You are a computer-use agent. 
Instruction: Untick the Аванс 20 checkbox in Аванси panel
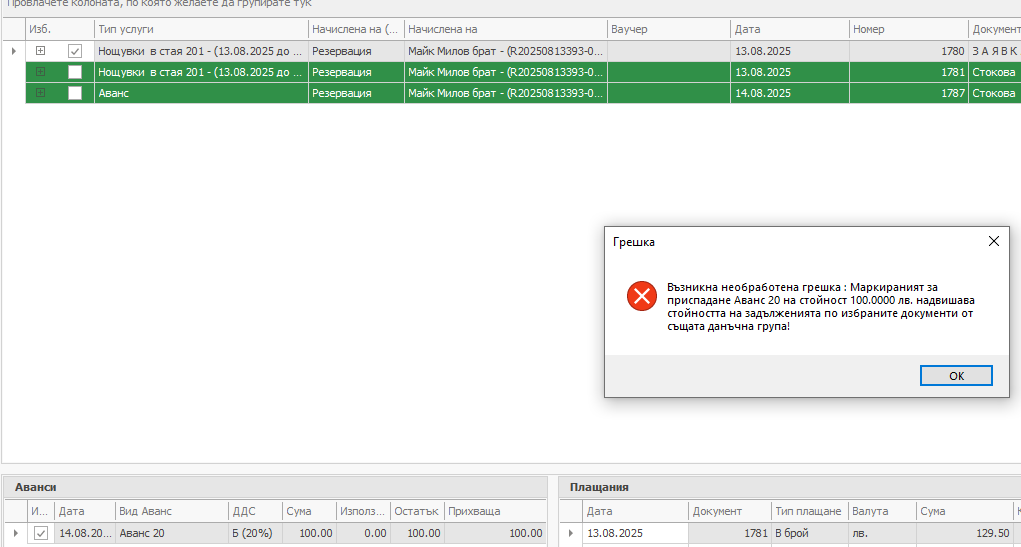(41, 533)
